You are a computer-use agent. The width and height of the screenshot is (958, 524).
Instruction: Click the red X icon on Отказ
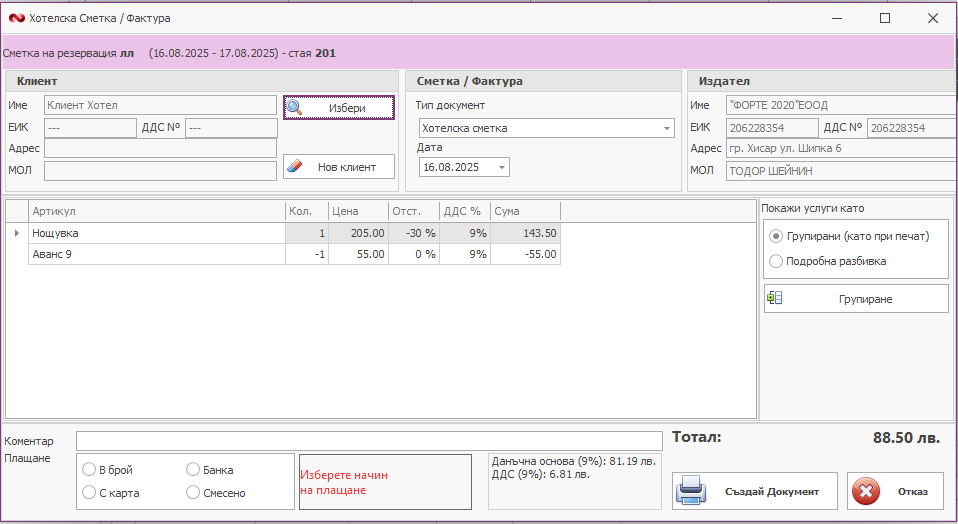coord(867,491)
